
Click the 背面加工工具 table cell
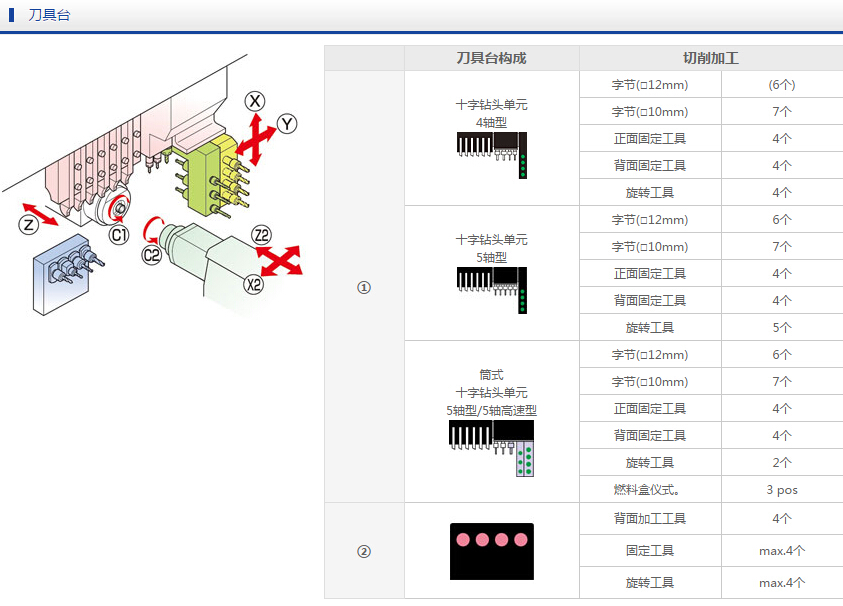coord(649,518)
